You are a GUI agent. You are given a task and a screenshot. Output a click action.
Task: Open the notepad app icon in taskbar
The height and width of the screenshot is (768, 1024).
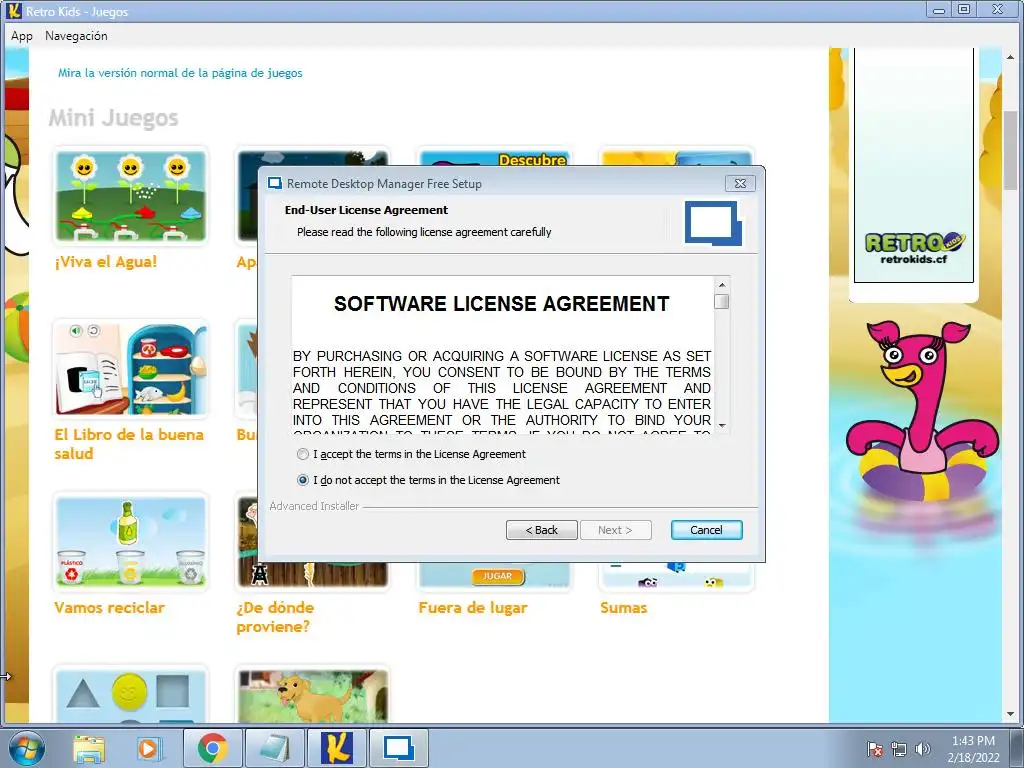[274, 748]
